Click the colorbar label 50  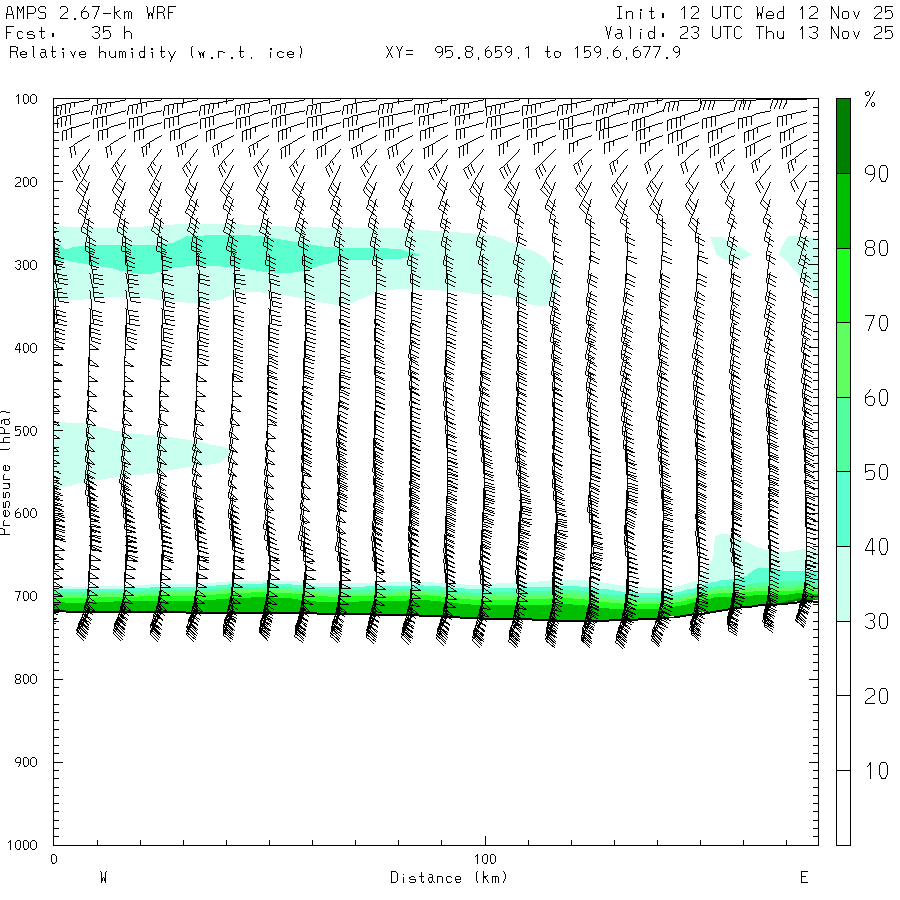[x=876, y=472]
